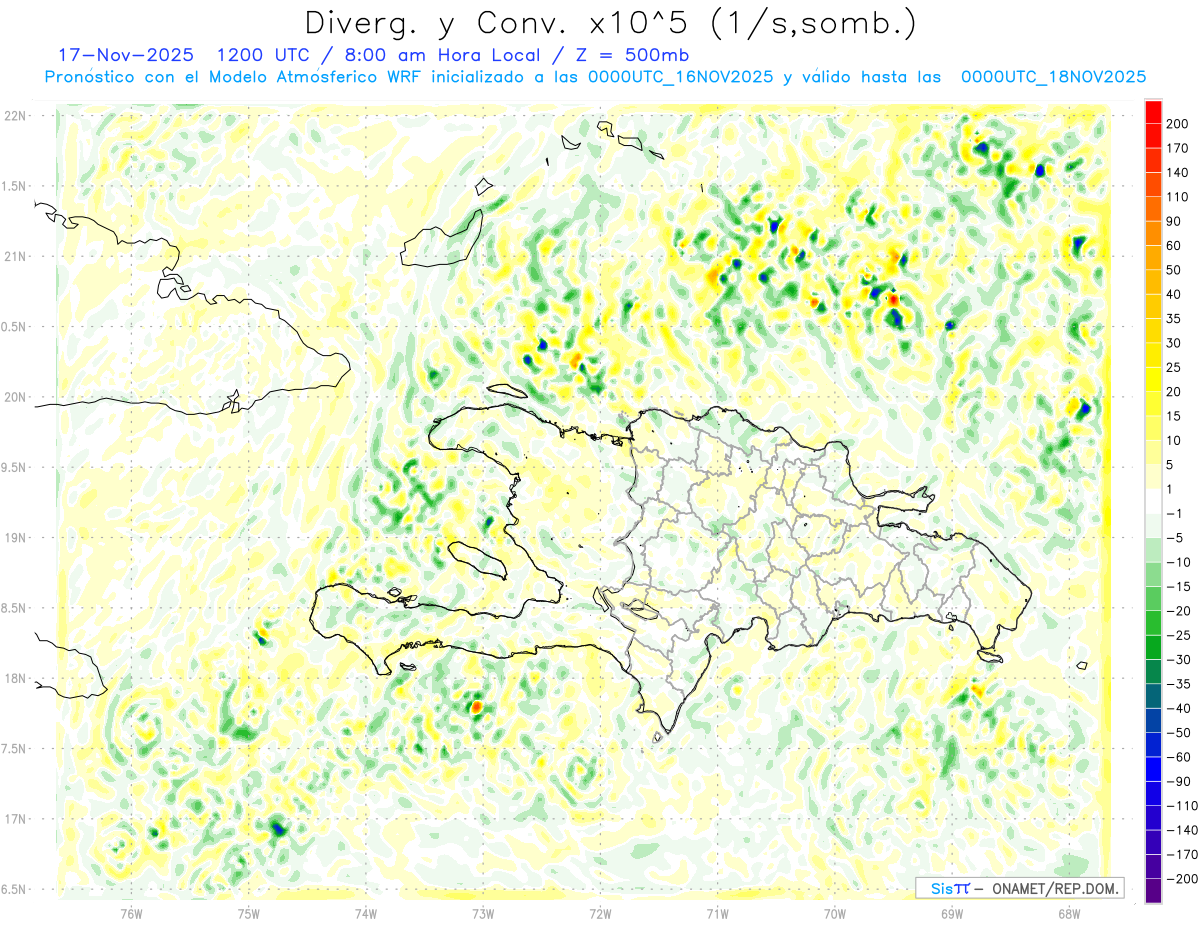Pick the purple swatch below -200 on the color bar
The height and width of the screenshot is (927, 1200).
click(x=1154, y=892)
